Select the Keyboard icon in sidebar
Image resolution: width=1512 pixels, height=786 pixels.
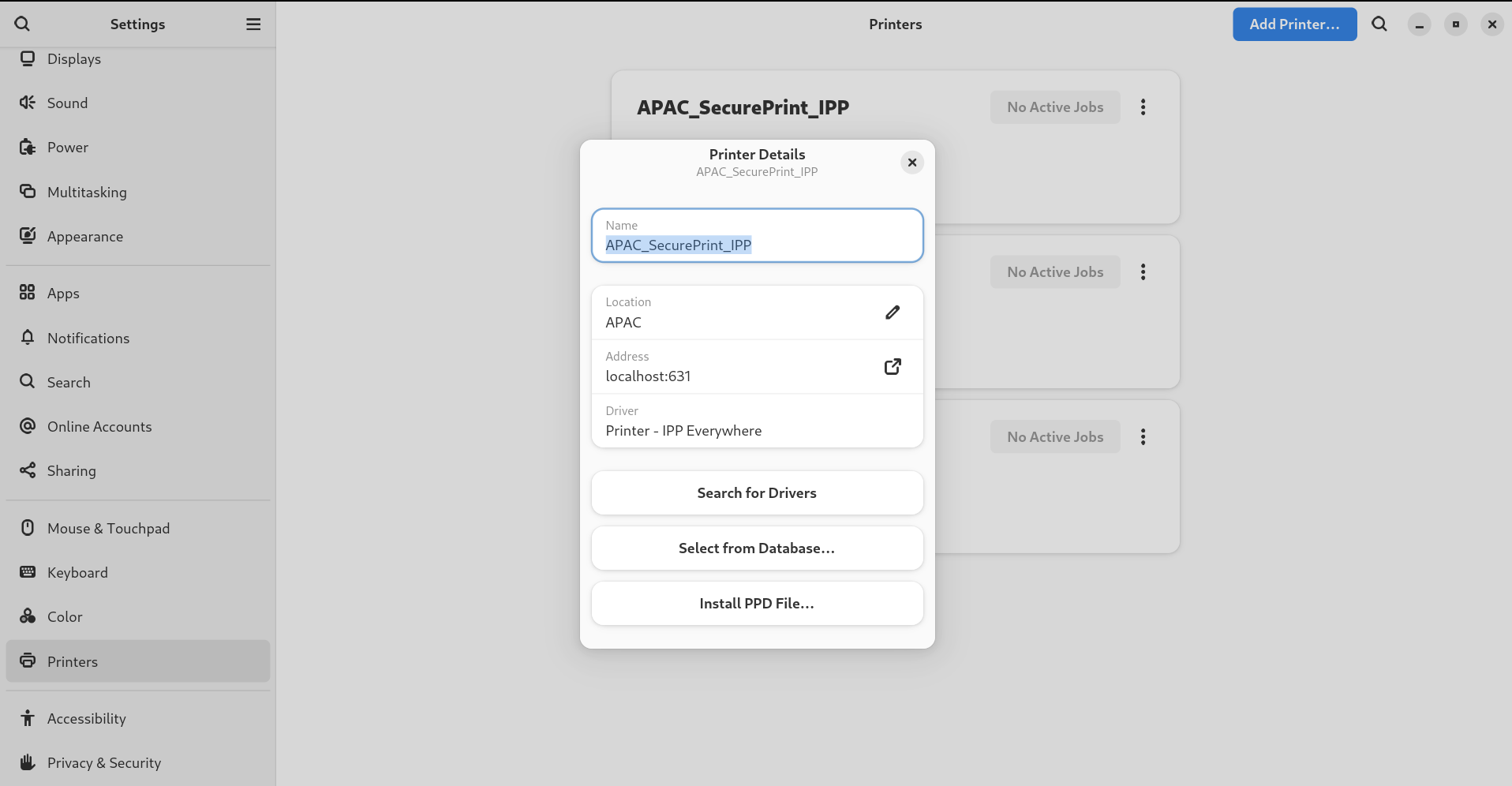pyautogui.click(x=28, y=572)
